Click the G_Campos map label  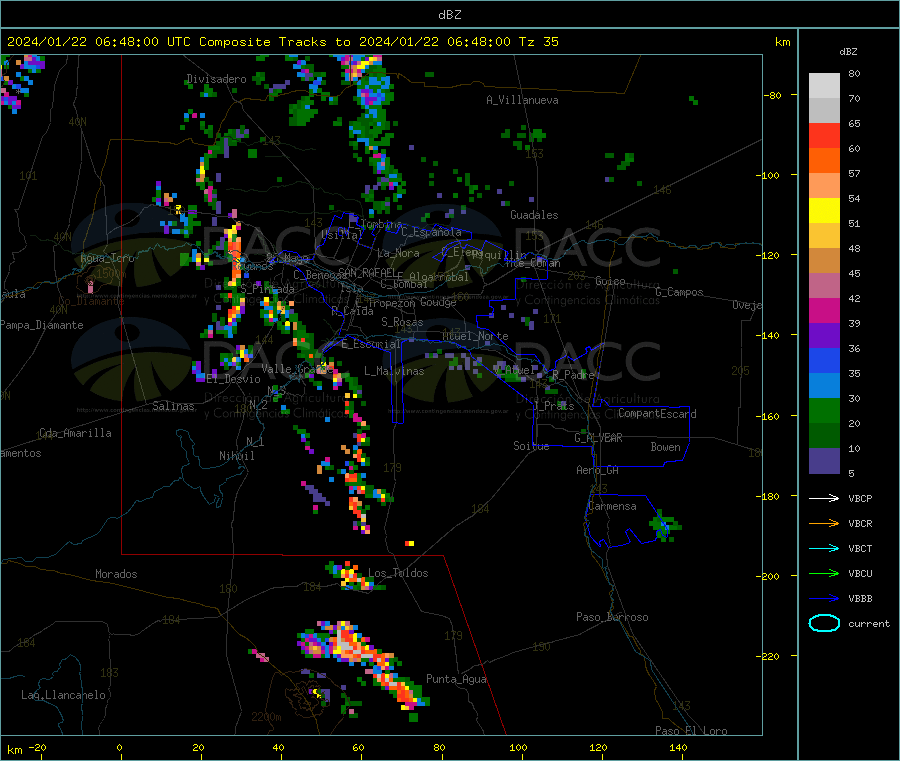(x=680, y=292)
